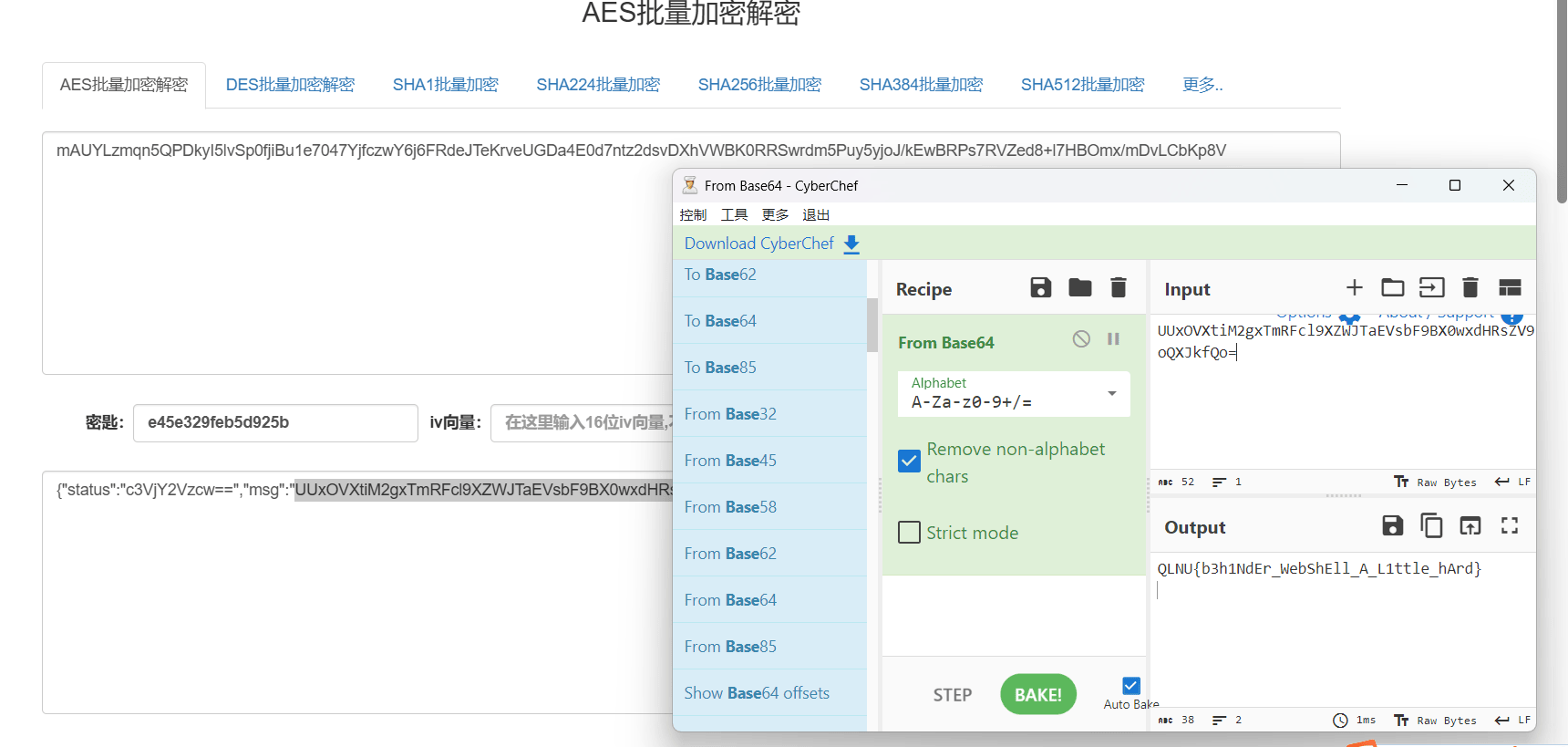The image size is (1568, 747).
Task: Replace input with output icon
Action: 1470,526
